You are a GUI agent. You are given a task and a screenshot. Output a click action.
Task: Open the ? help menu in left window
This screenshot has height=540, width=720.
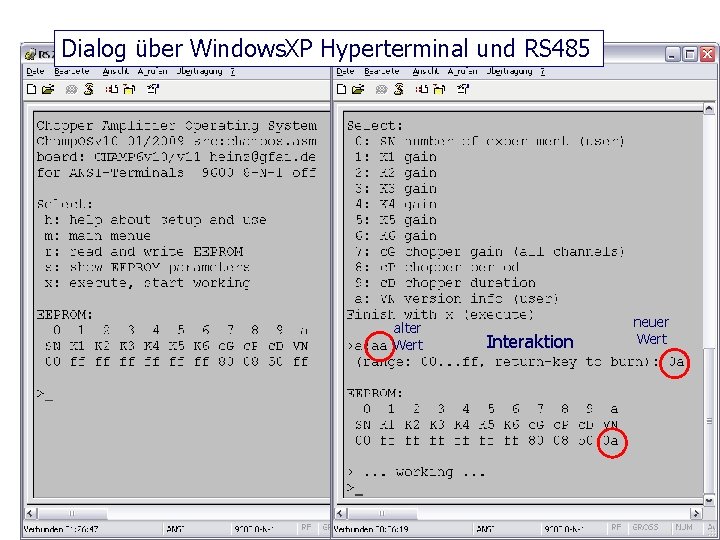(x=233, y=71)
